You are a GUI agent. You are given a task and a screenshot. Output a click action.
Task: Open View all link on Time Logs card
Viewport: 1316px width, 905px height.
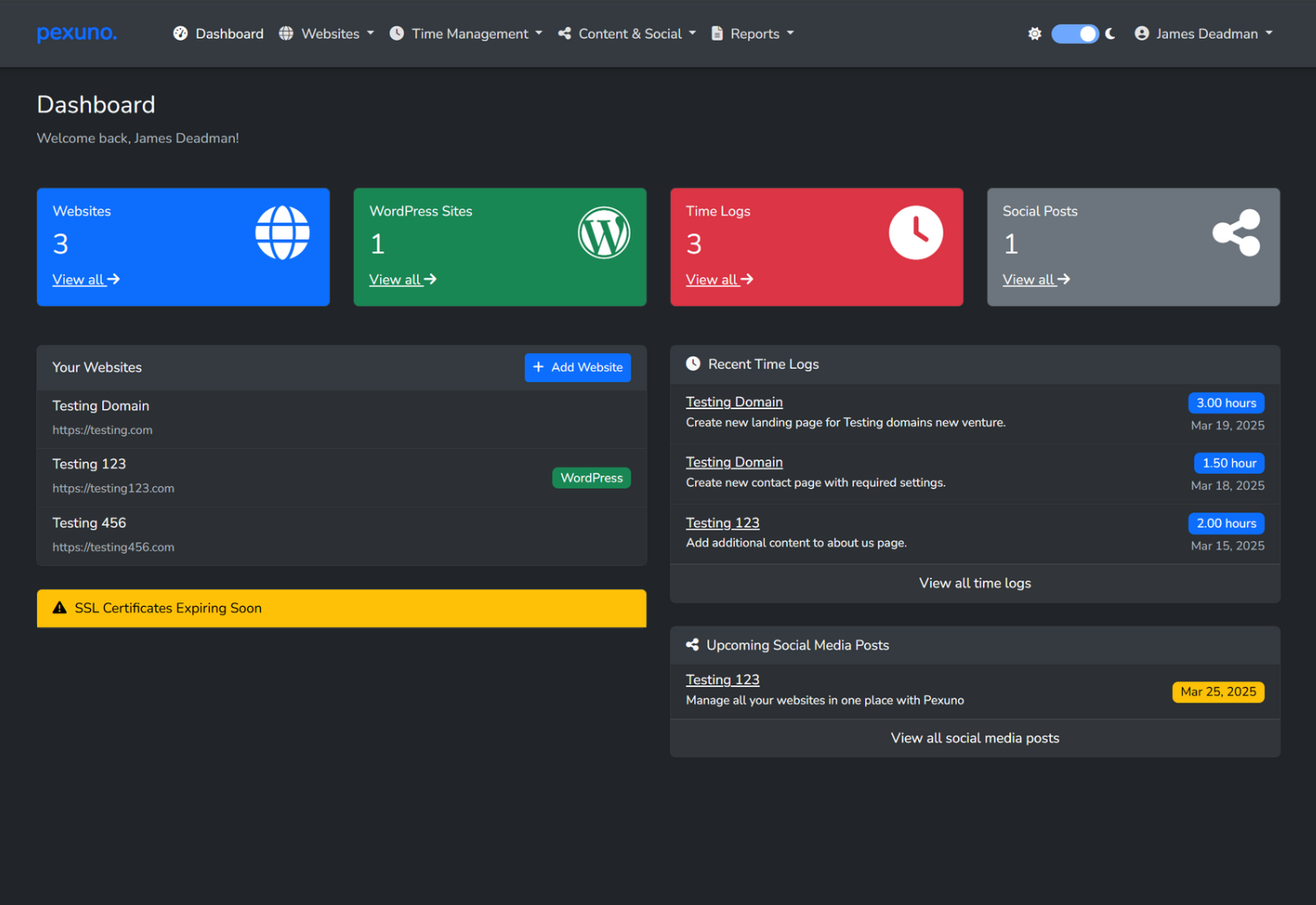pos(720,280)
